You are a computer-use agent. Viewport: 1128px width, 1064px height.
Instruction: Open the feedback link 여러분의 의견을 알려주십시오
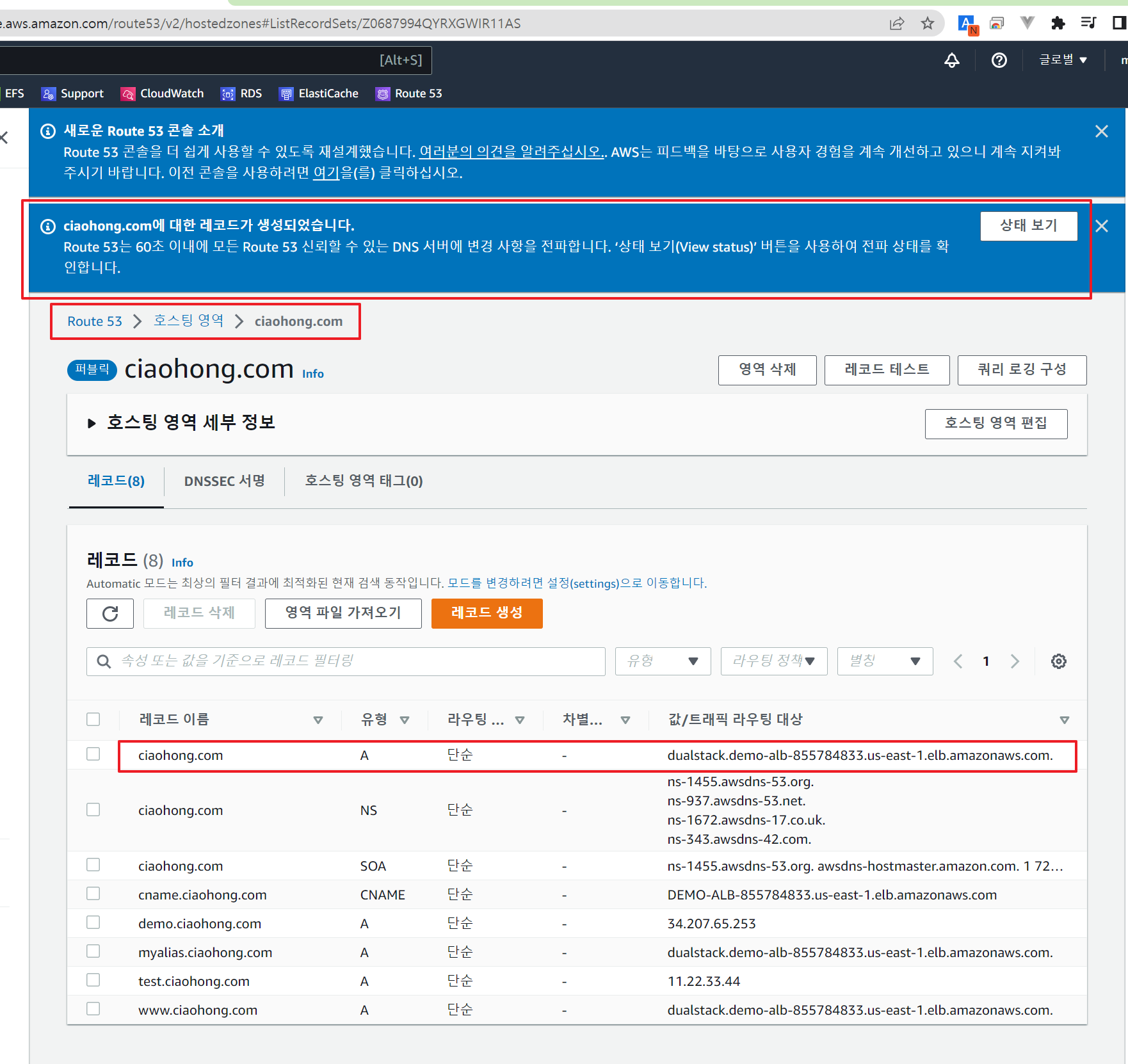(x=512, y=152)
